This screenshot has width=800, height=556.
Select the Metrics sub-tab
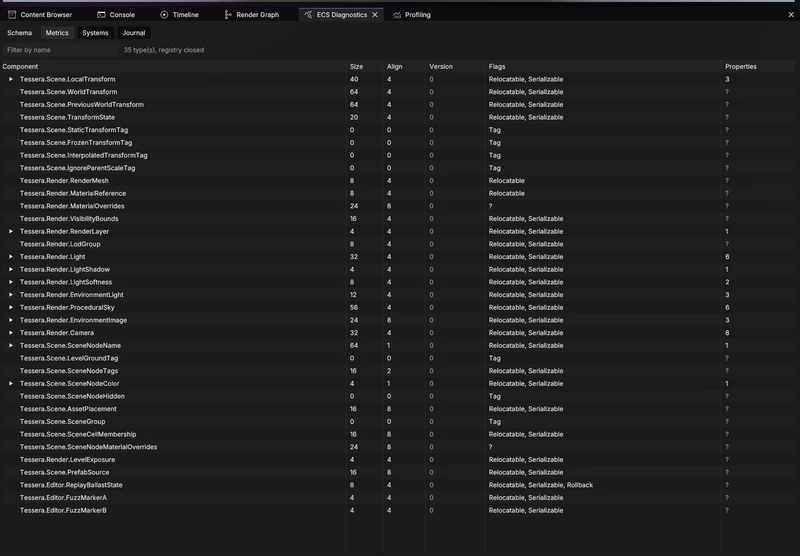pos(57,33)
